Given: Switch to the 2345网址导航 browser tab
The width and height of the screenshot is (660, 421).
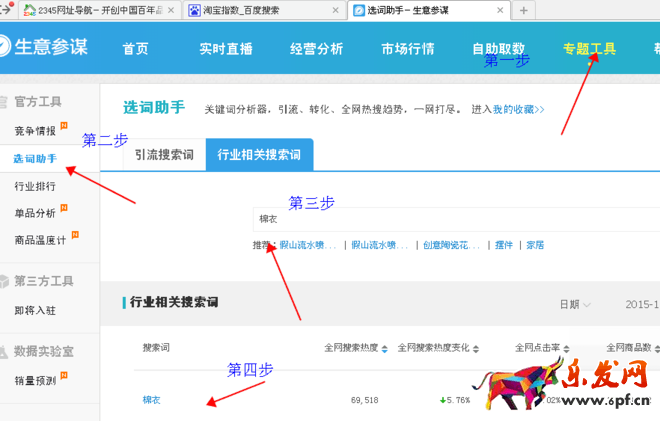Looking at the screenshot, I should (x=99, y=10).
